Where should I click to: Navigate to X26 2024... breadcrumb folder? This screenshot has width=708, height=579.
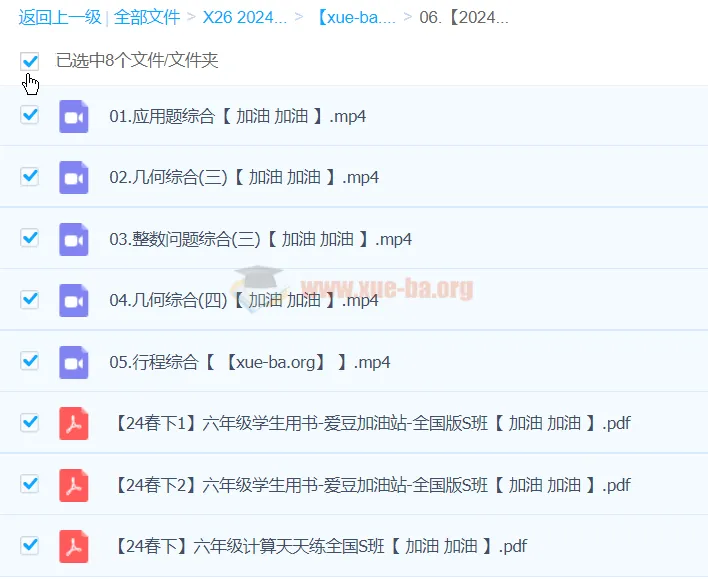coord(244,17)
